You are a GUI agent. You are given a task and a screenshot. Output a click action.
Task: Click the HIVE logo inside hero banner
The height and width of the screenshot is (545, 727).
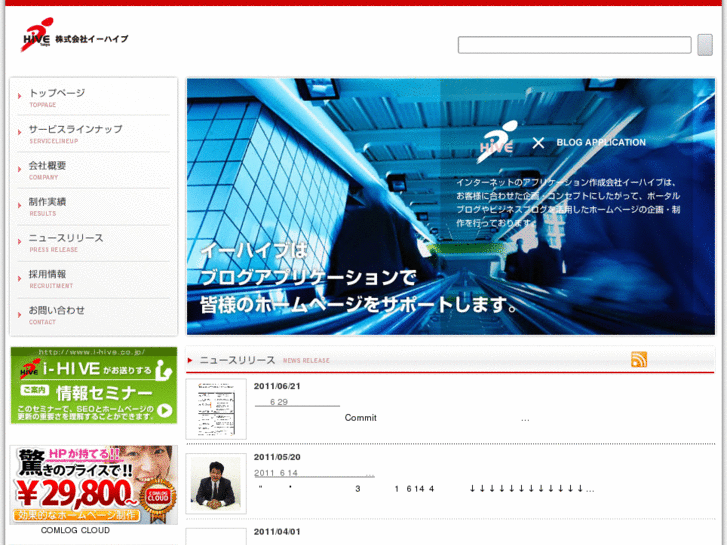[x=497, y=141]
